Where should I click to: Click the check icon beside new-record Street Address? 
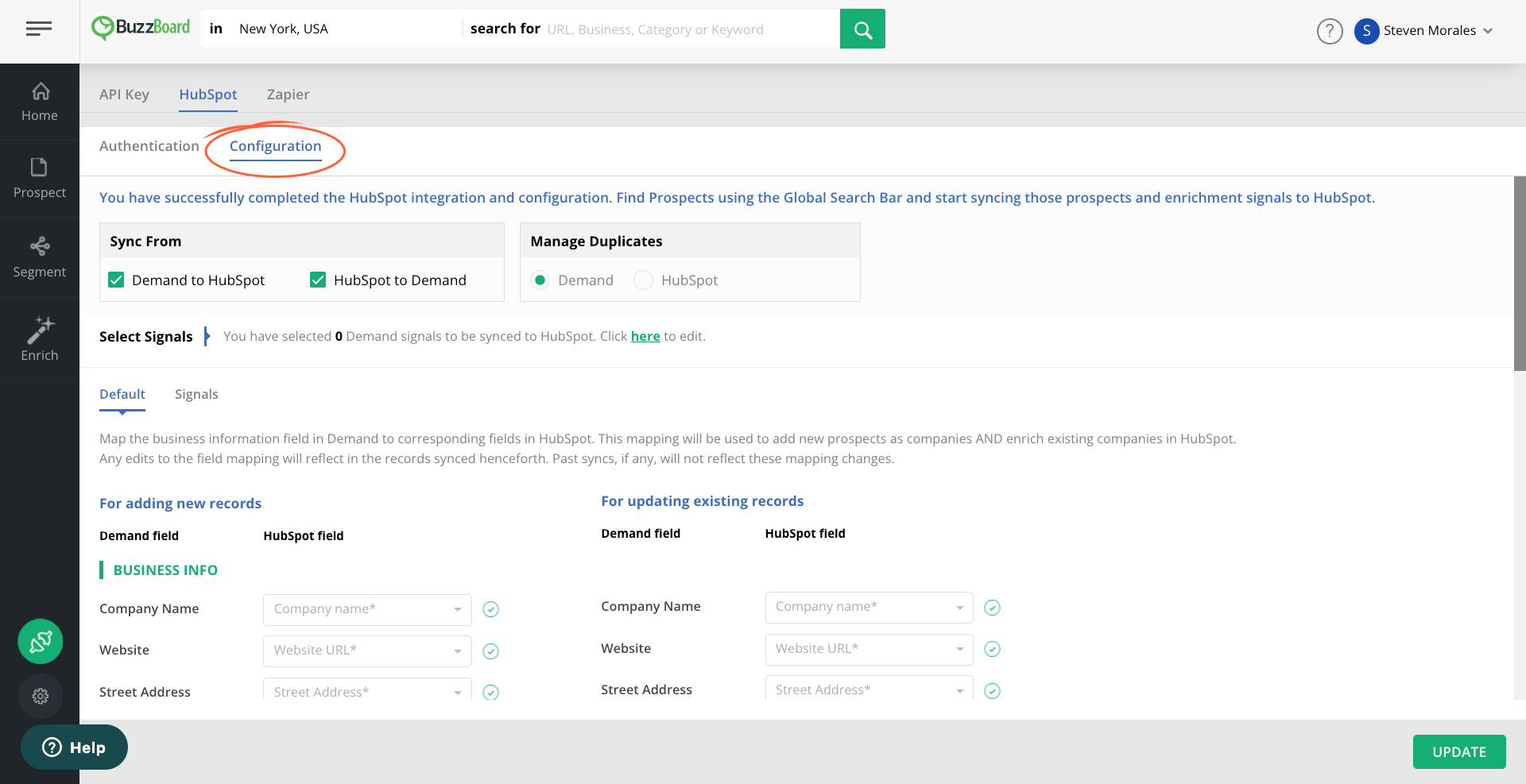pyautogui.click(x=491, y=693)
